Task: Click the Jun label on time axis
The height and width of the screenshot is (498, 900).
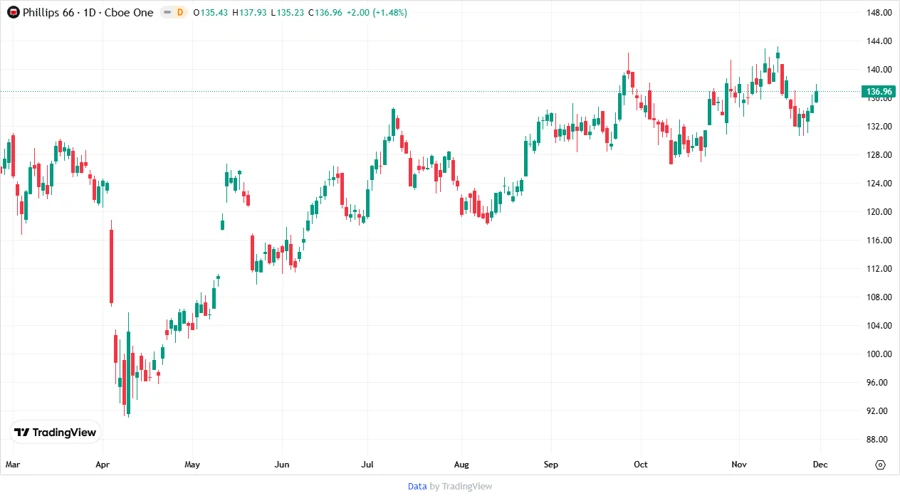Action: (282, 465)
